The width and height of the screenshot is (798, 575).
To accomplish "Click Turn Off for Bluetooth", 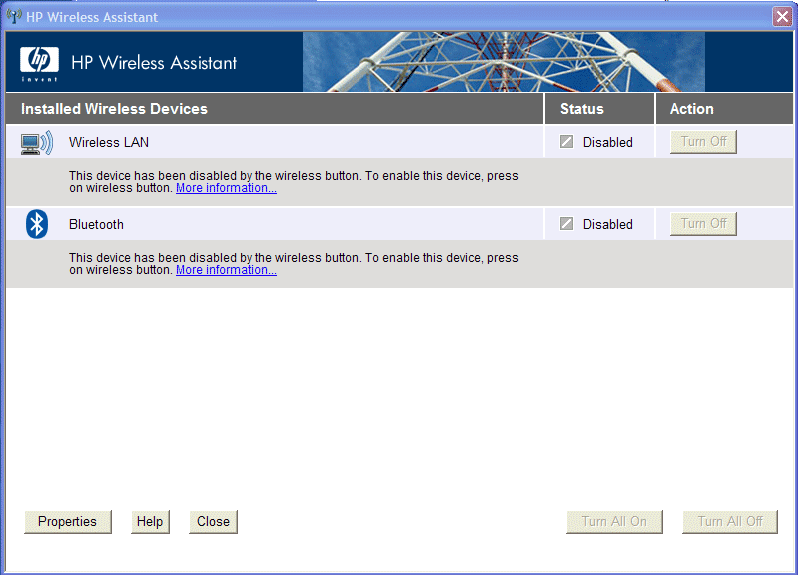I will tap(703, 223).
